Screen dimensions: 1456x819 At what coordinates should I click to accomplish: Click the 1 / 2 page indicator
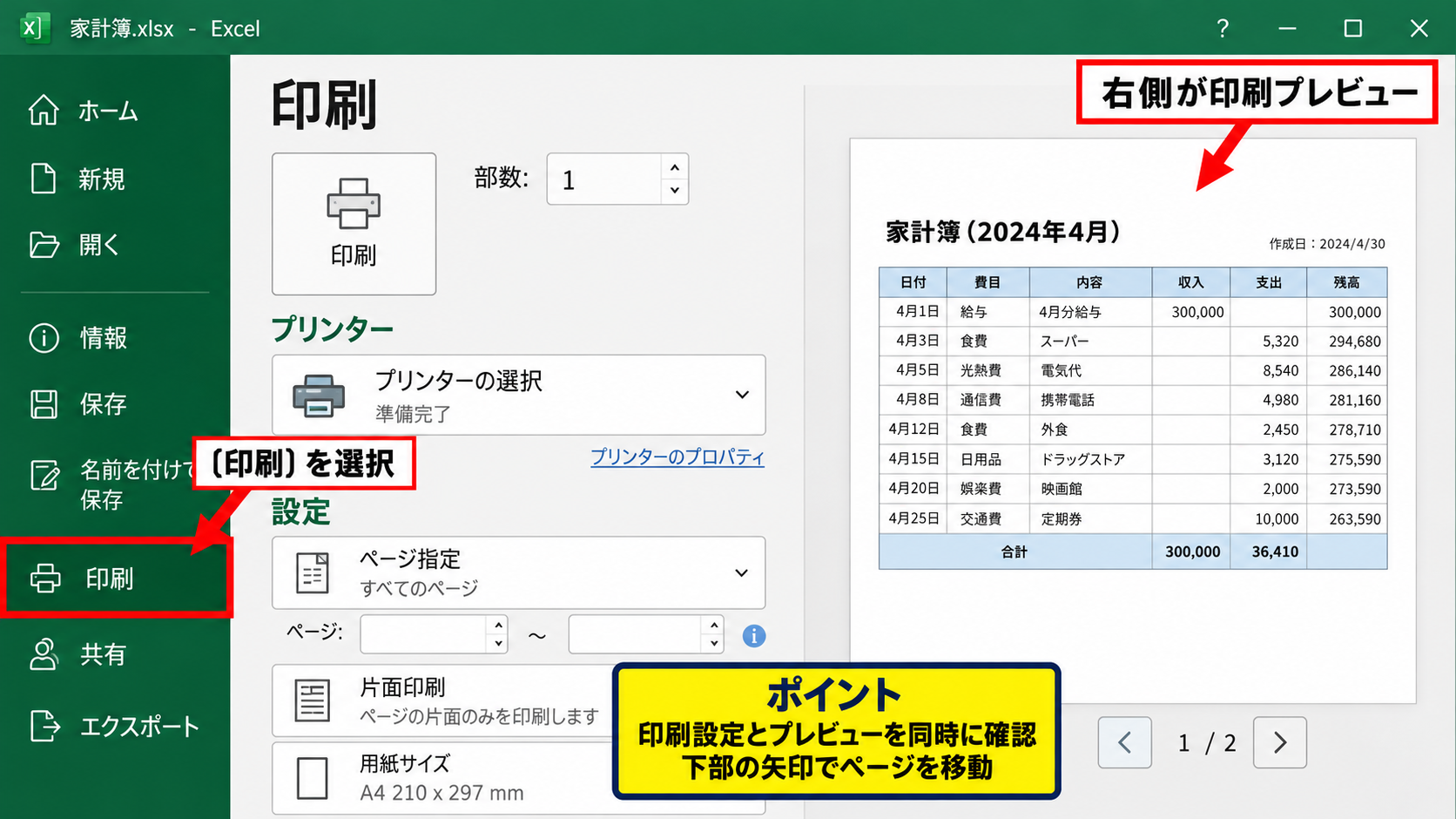coord(1207,743)
